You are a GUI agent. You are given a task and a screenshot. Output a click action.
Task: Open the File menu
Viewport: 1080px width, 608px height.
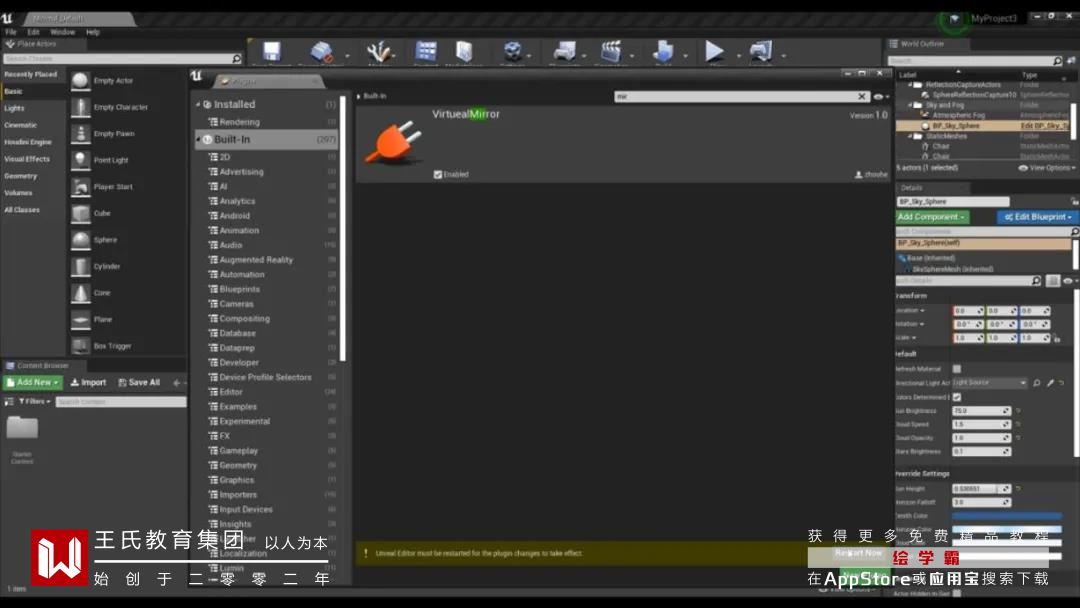[x=11, y=32]
